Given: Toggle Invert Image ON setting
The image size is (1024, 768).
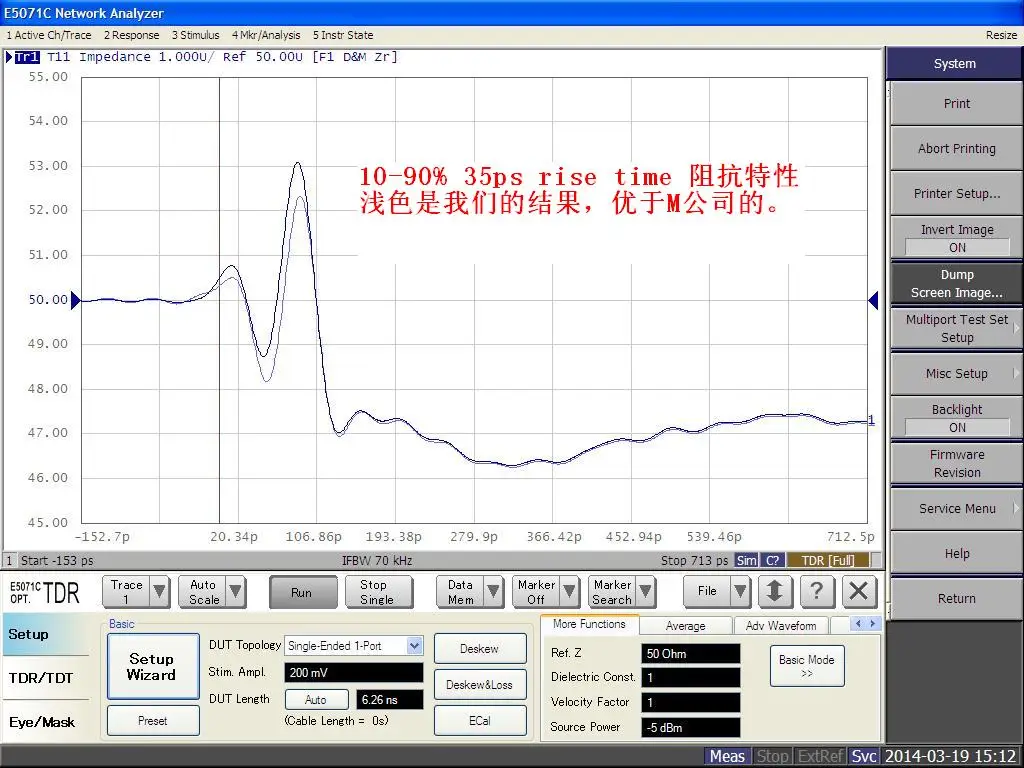Looking at the screenshot, I should click(x=956, y=238).
